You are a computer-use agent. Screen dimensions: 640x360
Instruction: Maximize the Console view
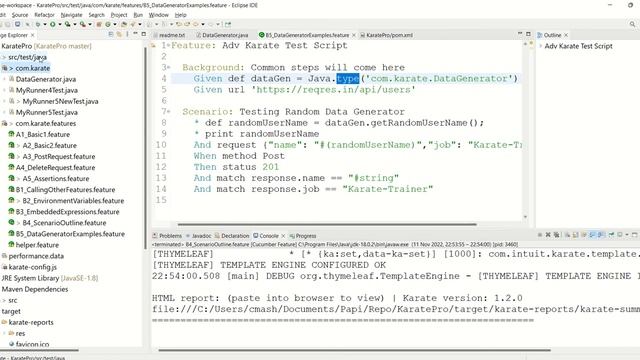pos(635,235)
